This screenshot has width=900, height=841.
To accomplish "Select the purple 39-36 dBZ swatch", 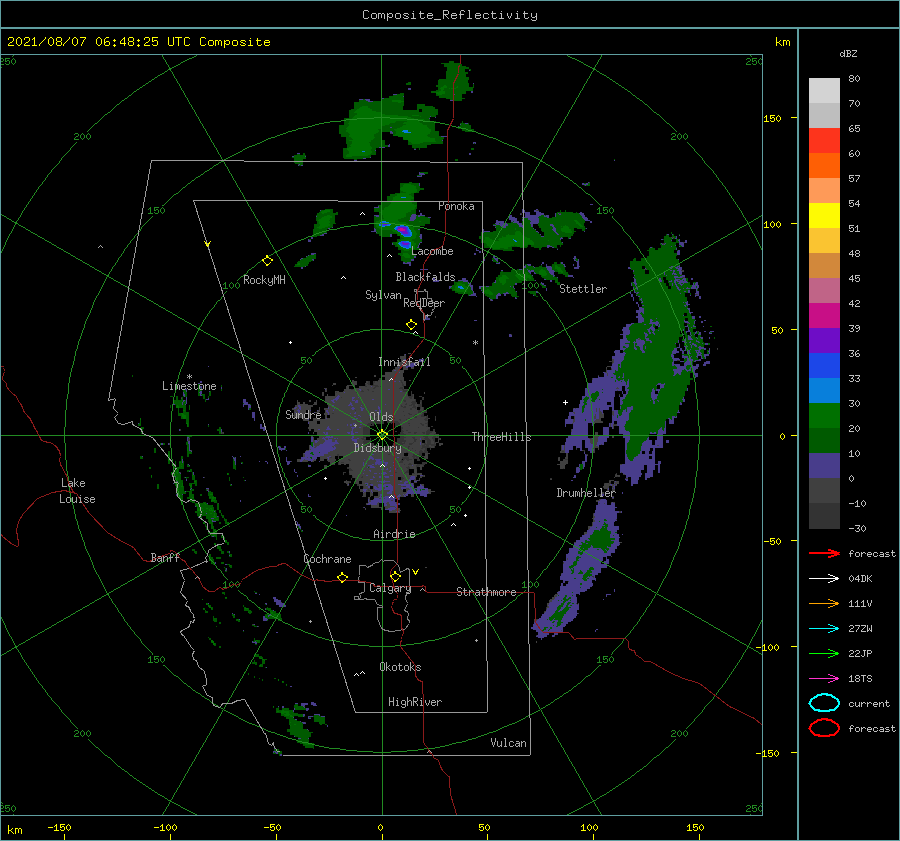I will click(824, 341).
